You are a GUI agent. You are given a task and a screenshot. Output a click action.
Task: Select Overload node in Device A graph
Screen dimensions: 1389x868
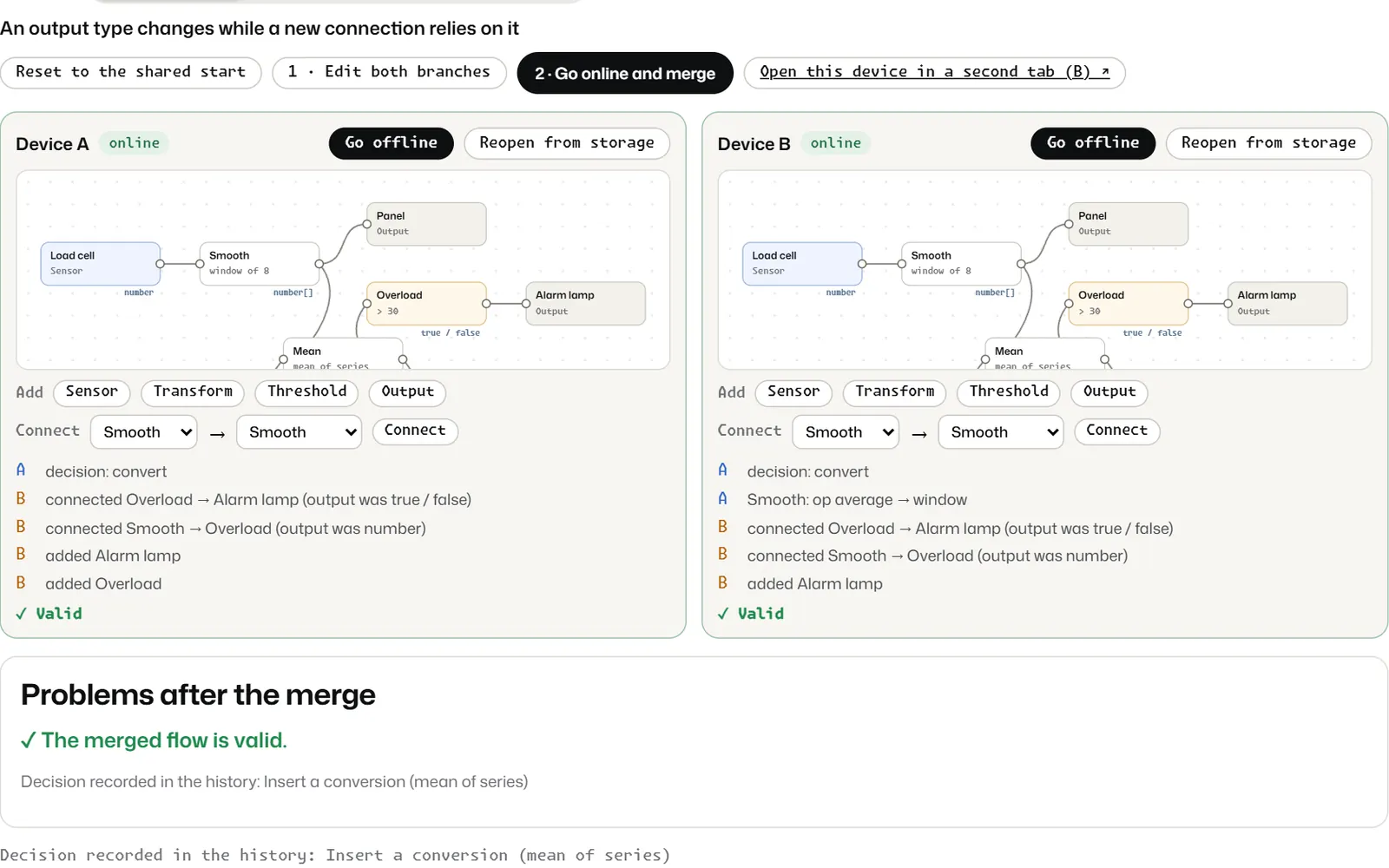[x=426, y=304]
